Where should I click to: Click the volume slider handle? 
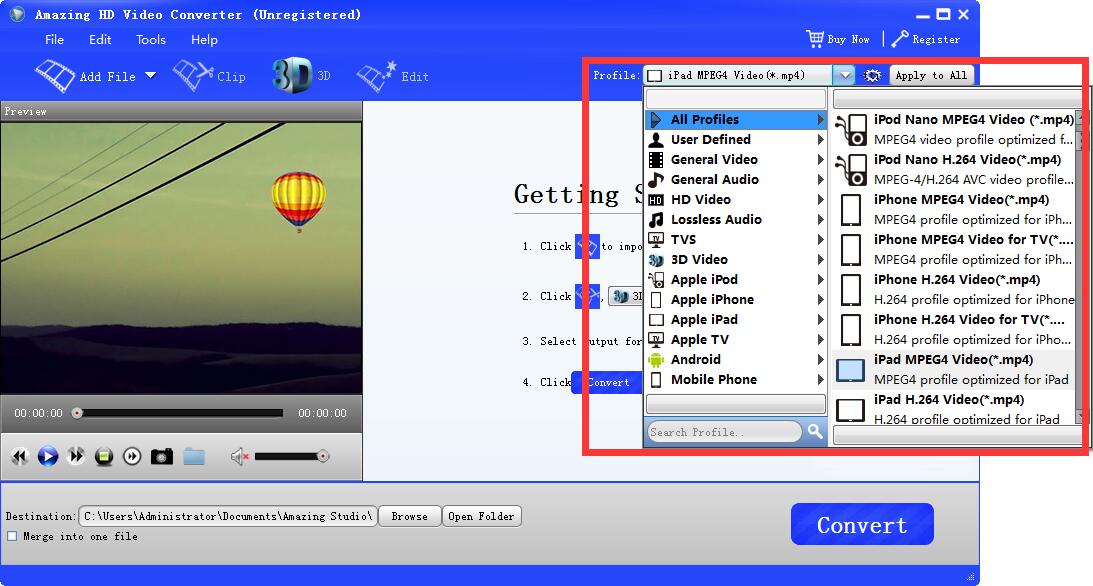pyautogui.click(x=323, y=456)
